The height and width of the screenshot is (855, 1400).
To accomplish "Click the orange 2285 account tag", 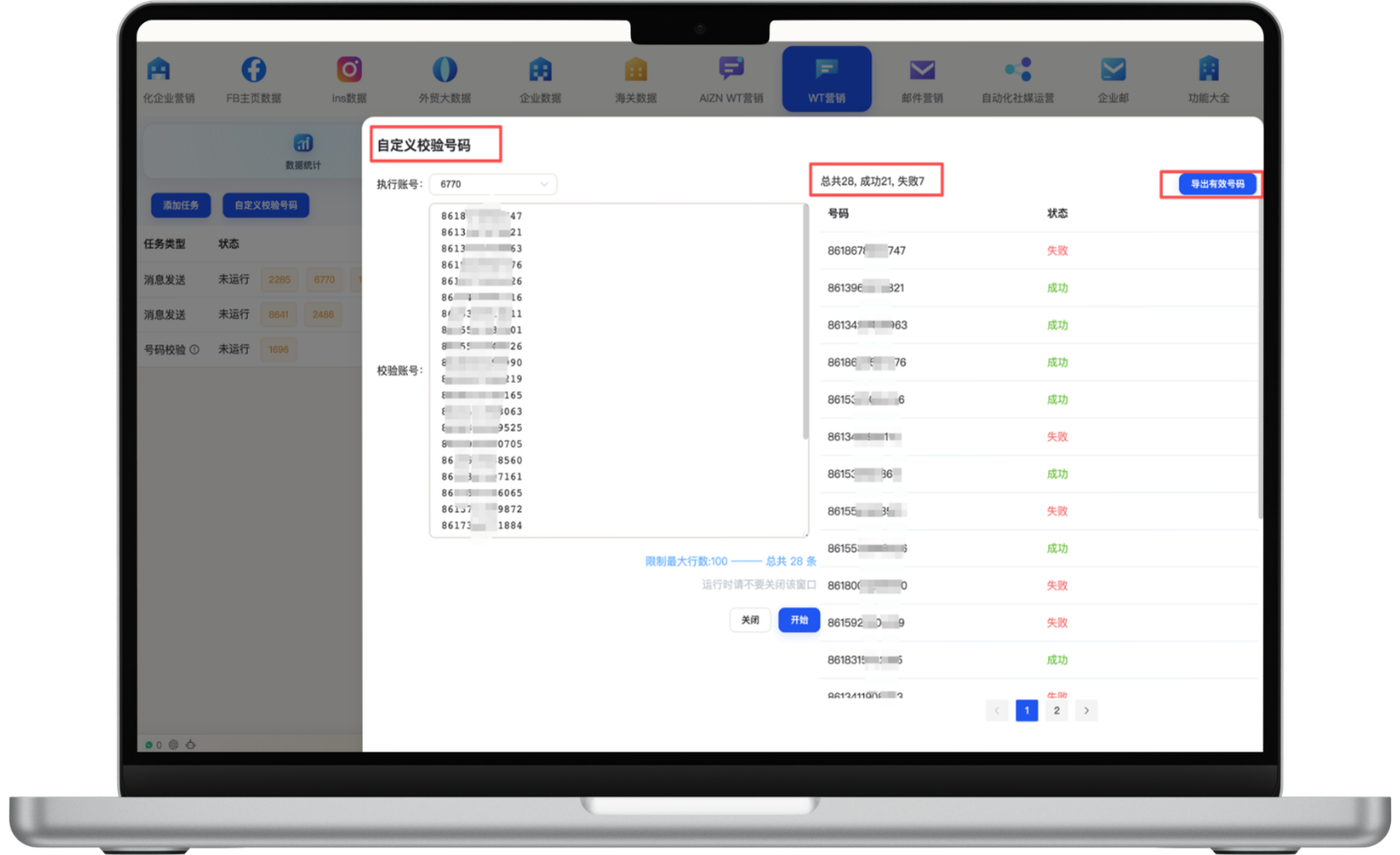I will [279, 279].
